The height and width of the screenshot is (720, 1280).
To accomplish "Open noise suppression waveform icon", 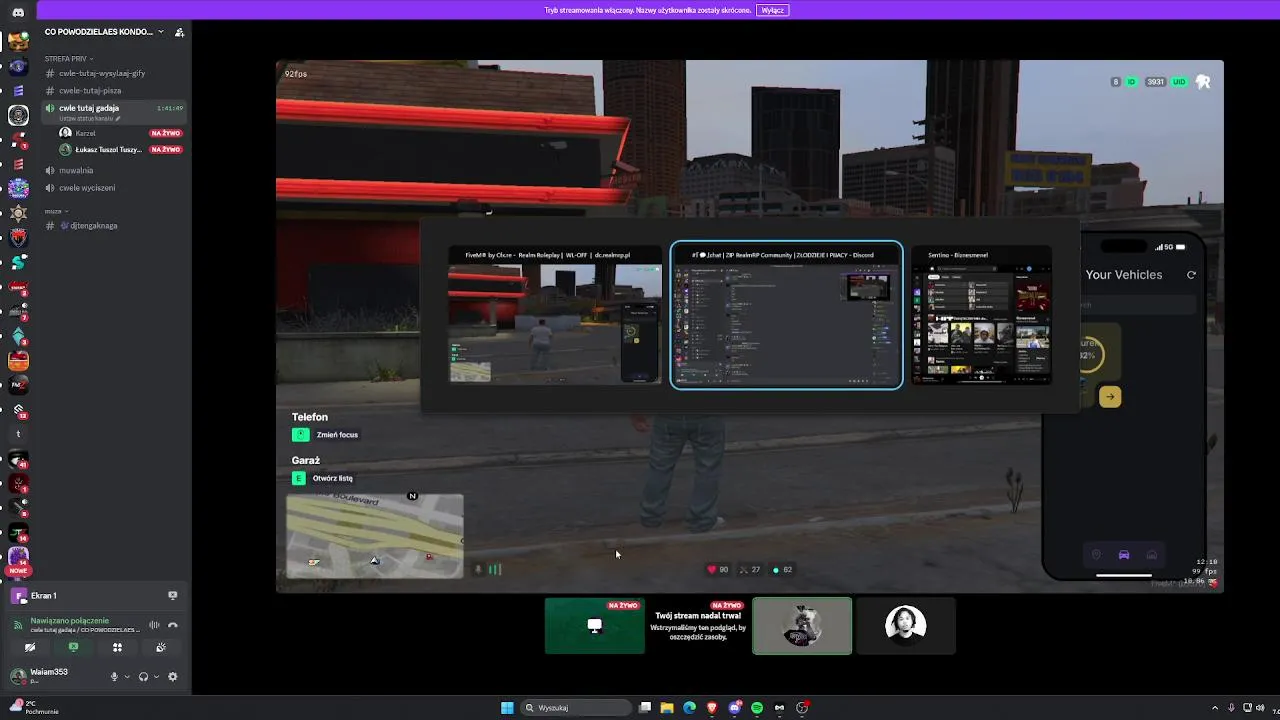I will tap(154, 625).
